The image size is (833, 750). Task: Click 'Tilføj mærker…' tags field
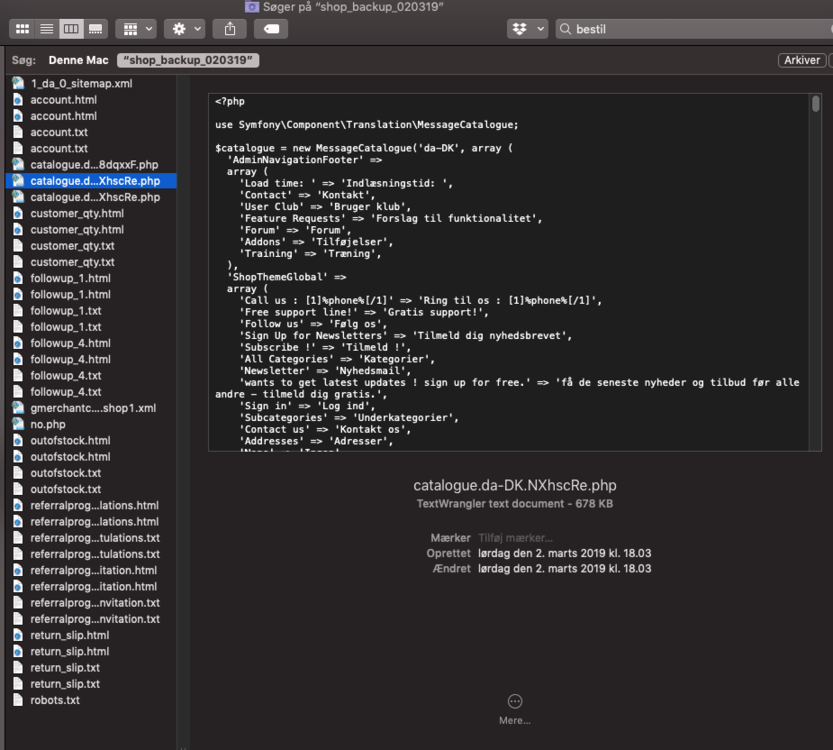515,538
